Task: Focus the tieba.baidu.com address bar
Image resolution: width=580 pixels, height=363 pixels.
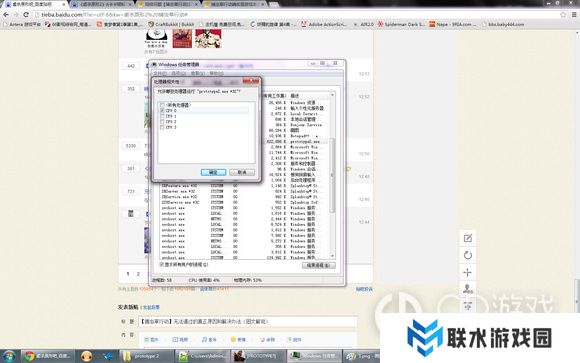Action: [x=296, y=15]
